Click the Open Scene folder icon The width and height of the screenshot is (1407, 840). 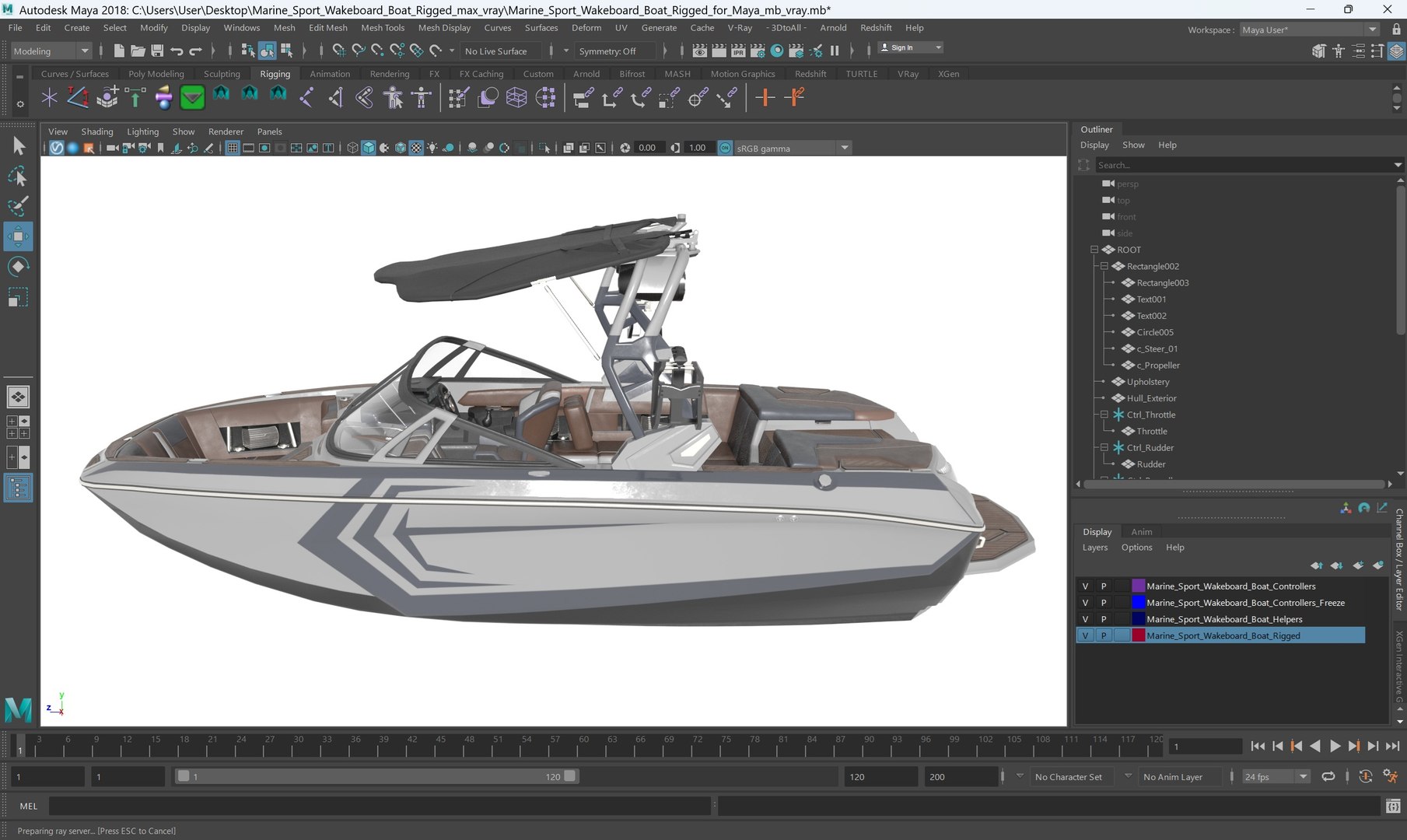click(x=138, y=51)
